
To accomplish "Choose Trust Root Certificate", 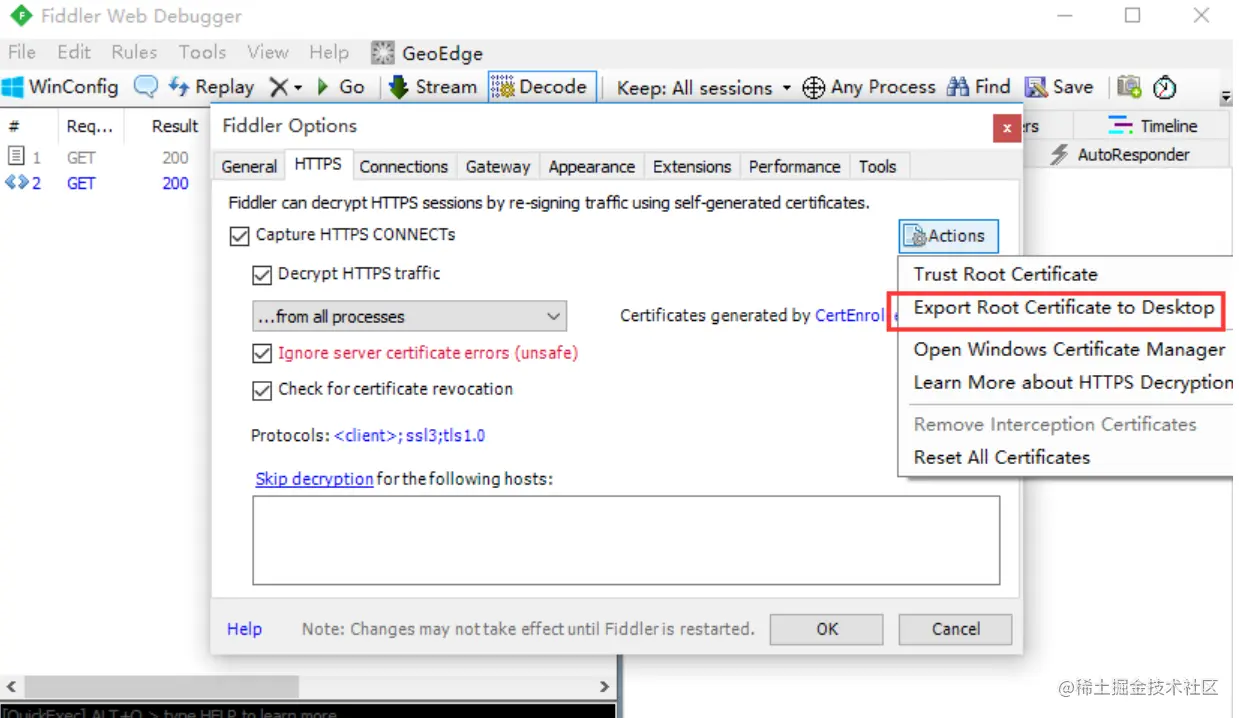I will (x=1005, y=274).
